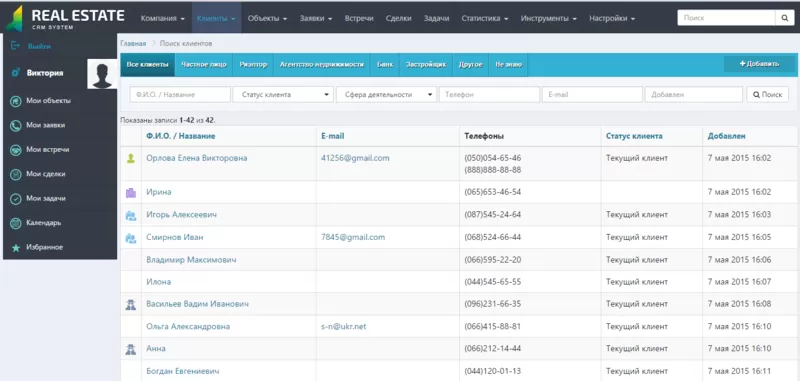
Task: Open the Сфера деятельности filter dropdown
Action: [386, 94]
